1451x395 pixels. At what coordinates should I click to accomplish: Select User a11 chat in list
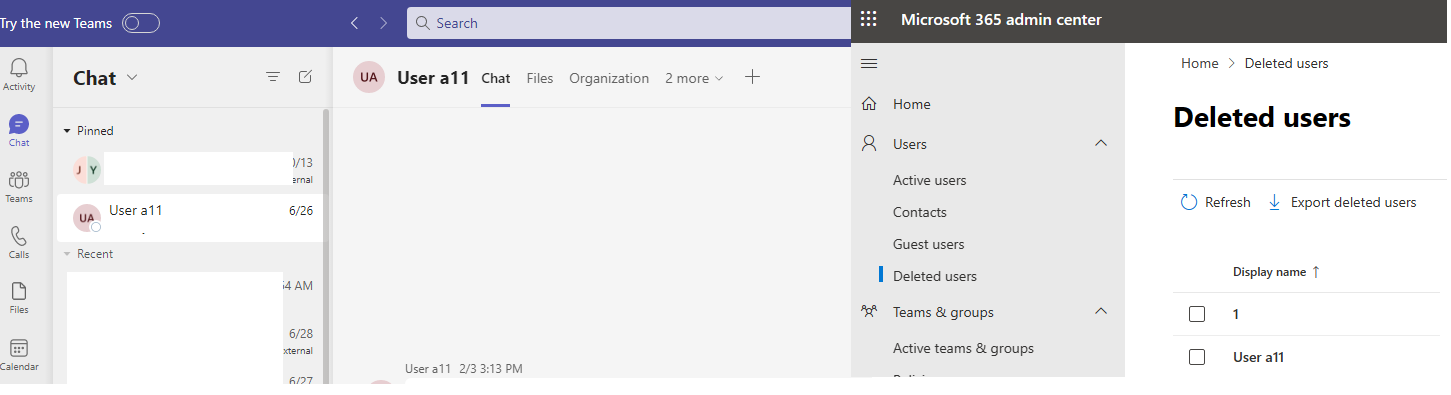190,218
